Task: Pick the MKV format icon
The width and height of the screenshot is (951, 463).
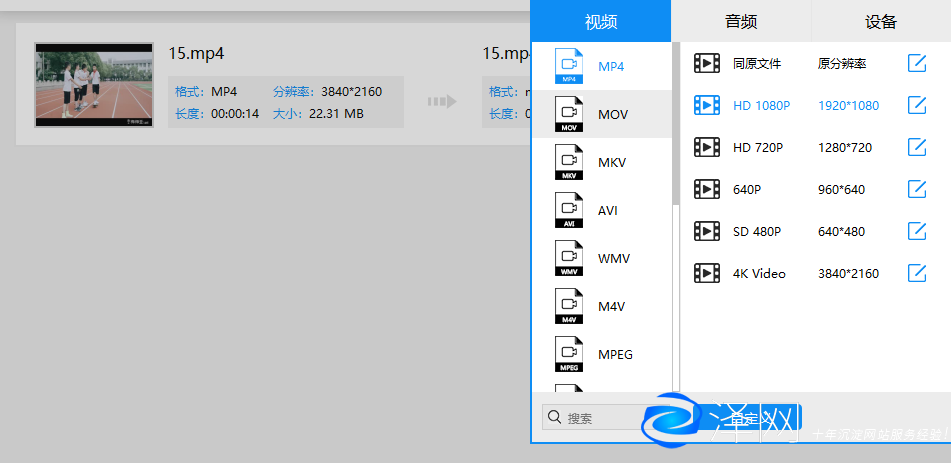Action: pyautogui.click(x=569, y=162)
